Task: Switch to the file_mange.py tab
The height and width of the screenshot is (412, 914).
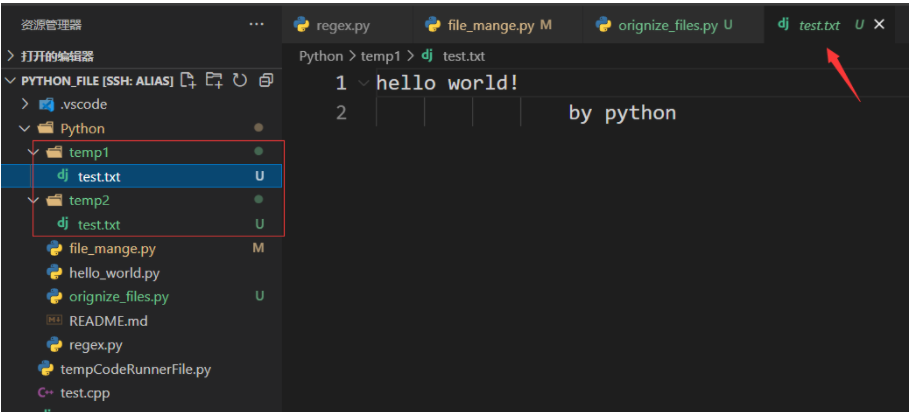Action: tap(488, 25)
